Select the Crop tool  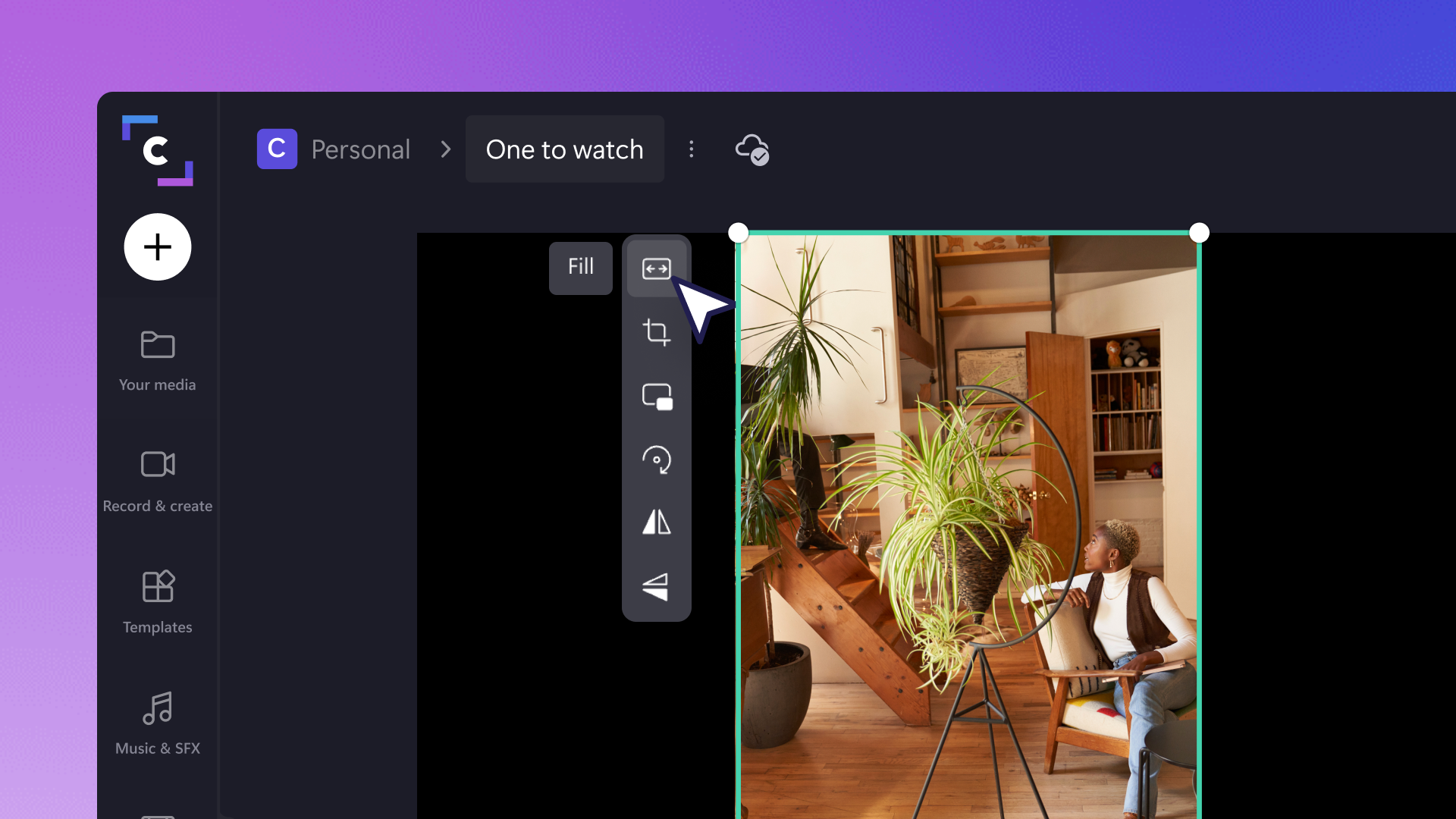pyautogui.click(x=657, y=333)
